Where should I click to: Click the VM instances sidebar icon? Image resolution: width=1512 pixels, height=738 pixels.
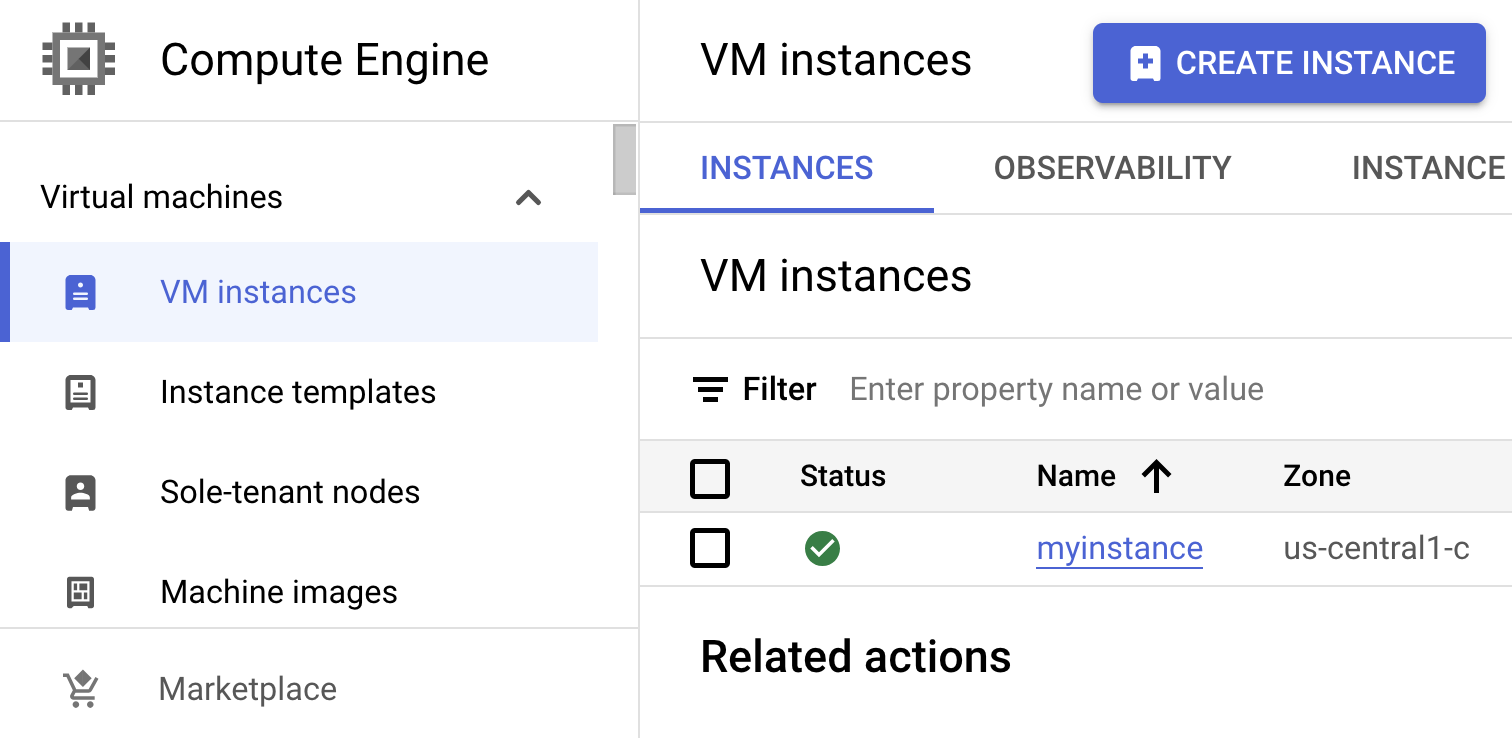[x=80, y=292]
